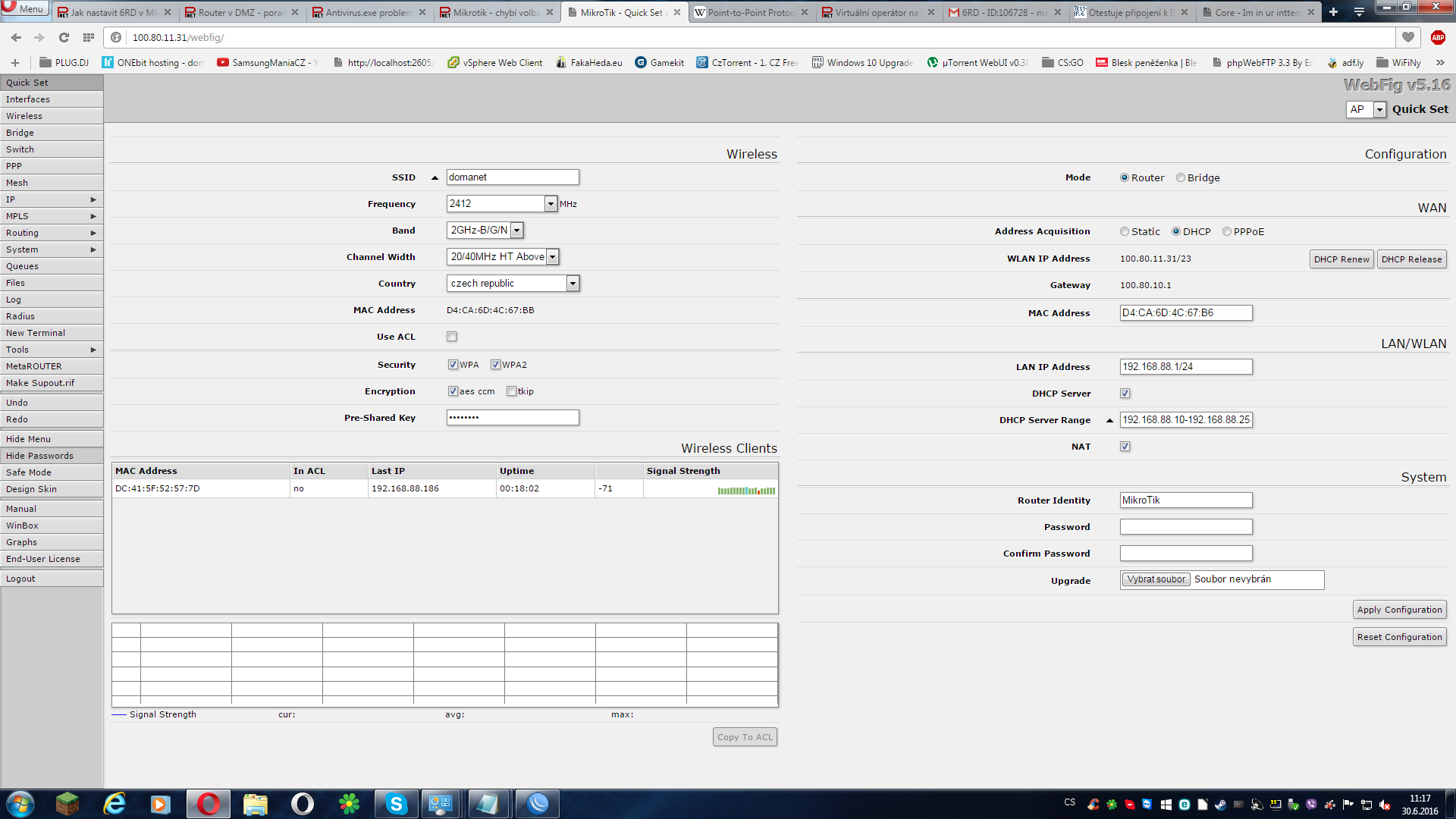Open the Skype taskbar icon
Image resolution: width=1456 pixels, height=819 pixels.
396,804
